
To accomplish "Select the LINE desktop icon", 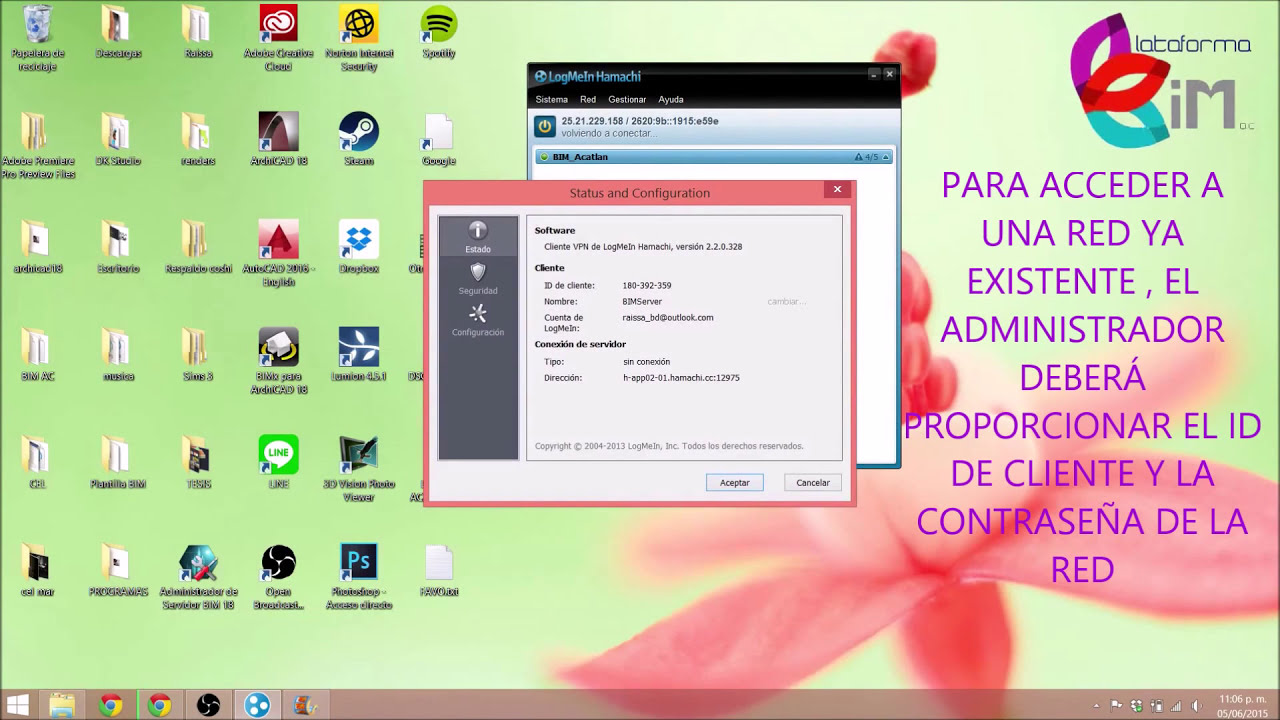I will pos(279,462).
